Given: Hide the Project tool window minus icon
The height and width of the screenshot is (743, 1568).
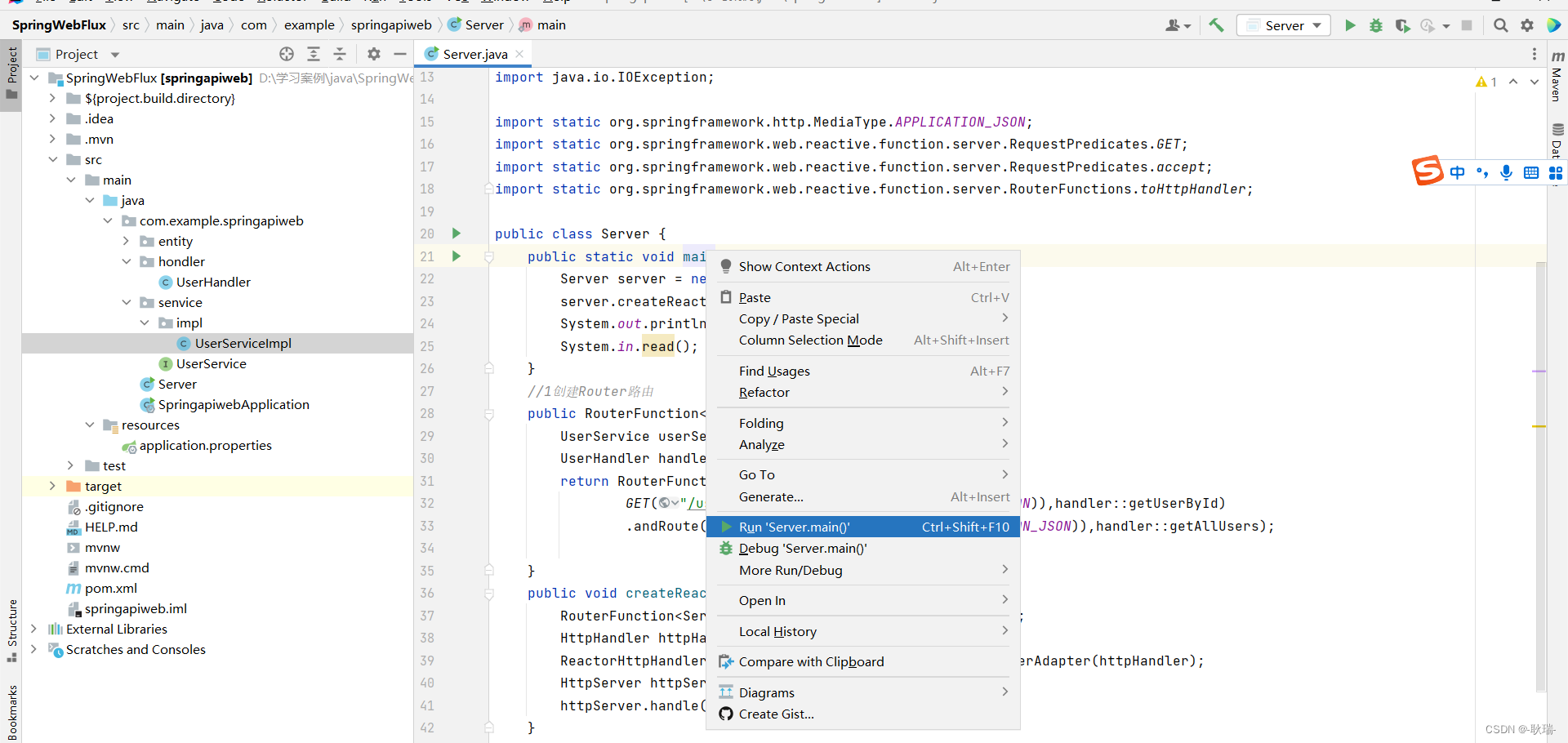Looking at the screenshot, I should (400, 54).
